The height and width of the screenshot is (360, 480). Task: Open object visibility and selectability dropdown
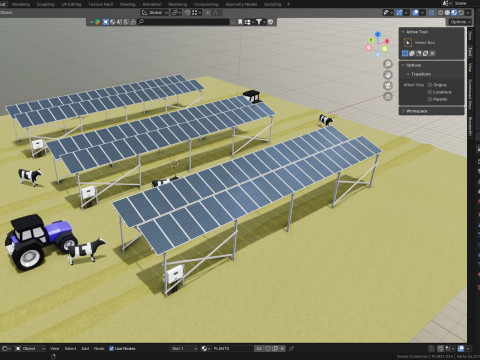(387, 13)
